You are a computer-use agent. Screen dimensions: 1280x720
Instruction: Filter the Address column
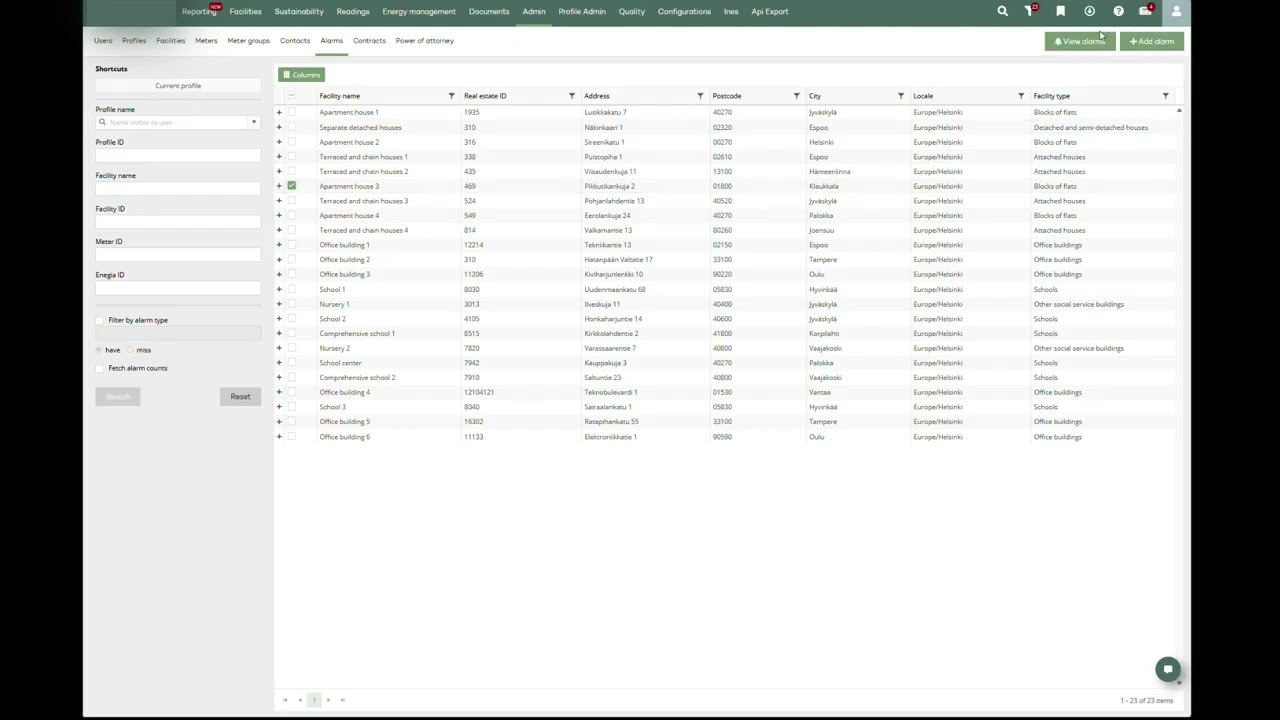(700, 96)
